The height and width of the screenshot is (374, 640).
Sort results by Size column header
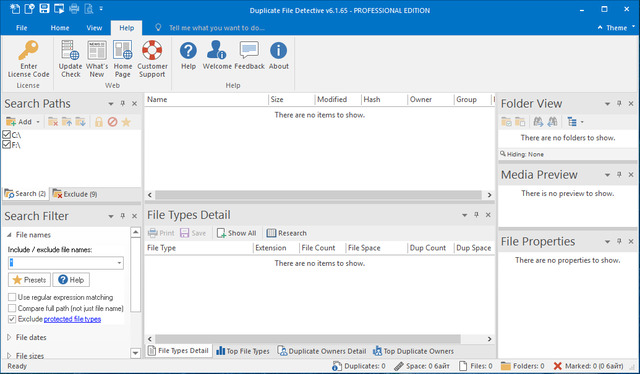coord(291,99)
